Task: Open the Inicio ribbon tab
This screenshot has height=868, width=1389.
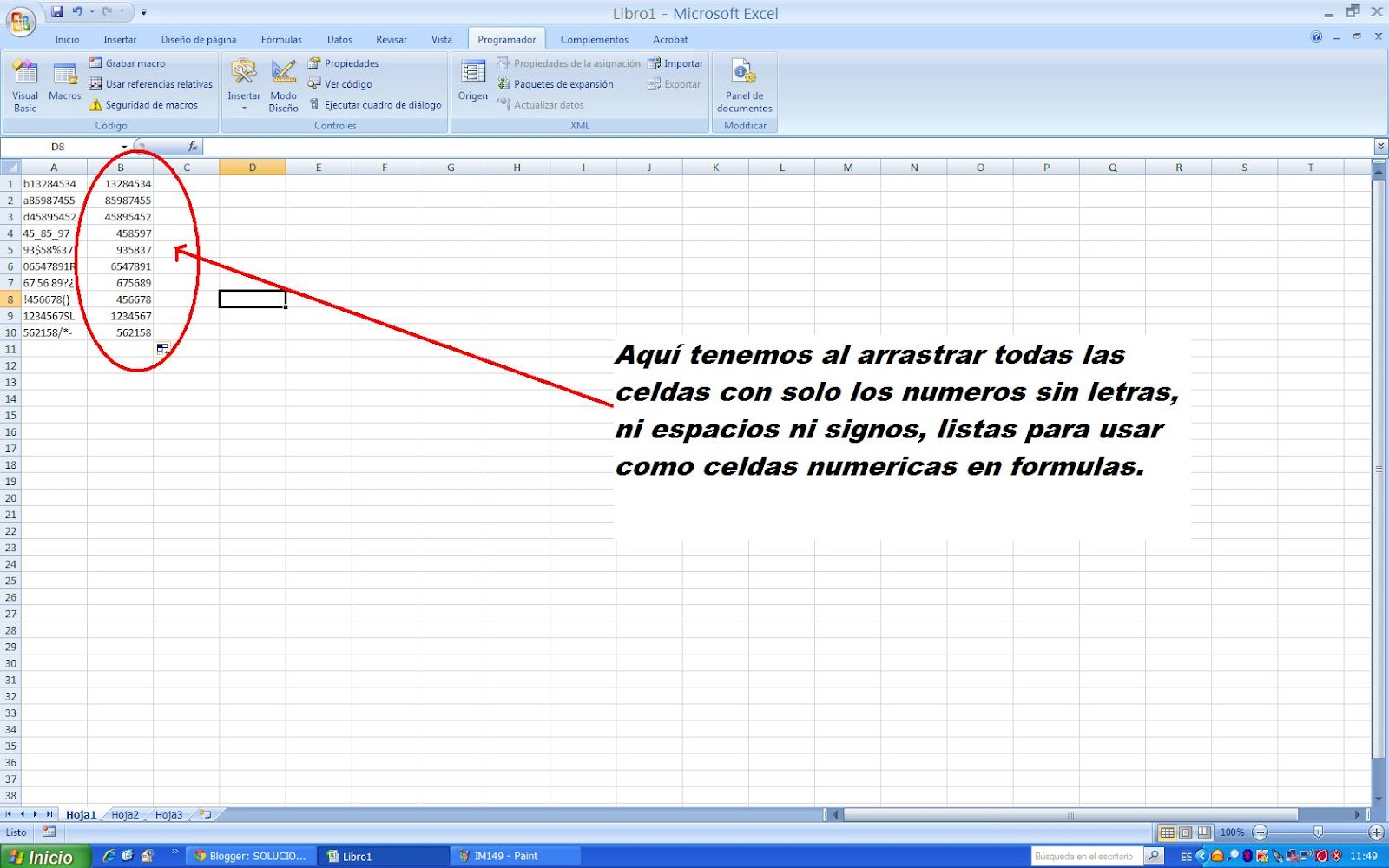Action: (67, 39)
